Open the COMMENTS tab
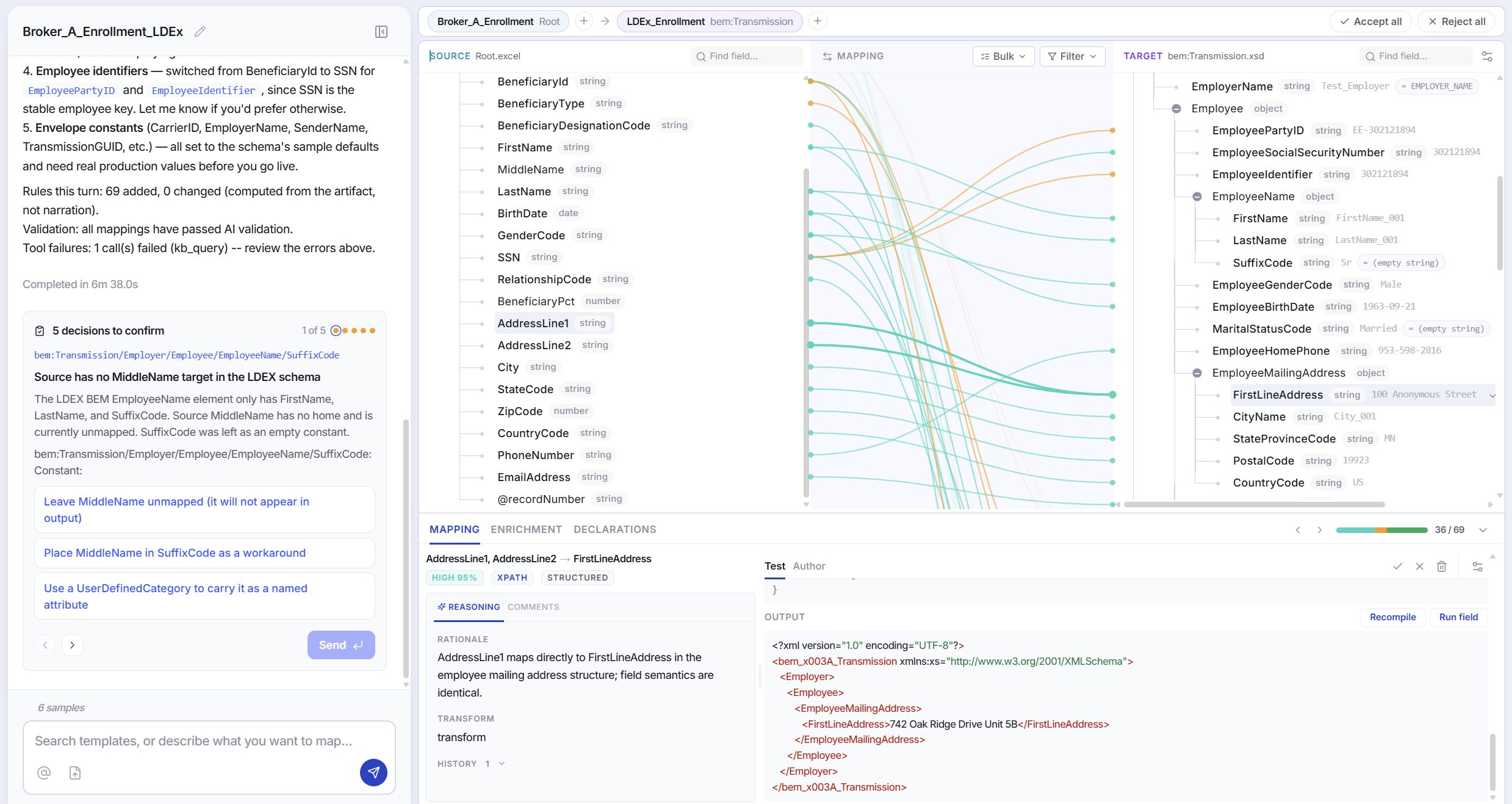This screenshot has width=1512, height=804. [x=533, y=607]
